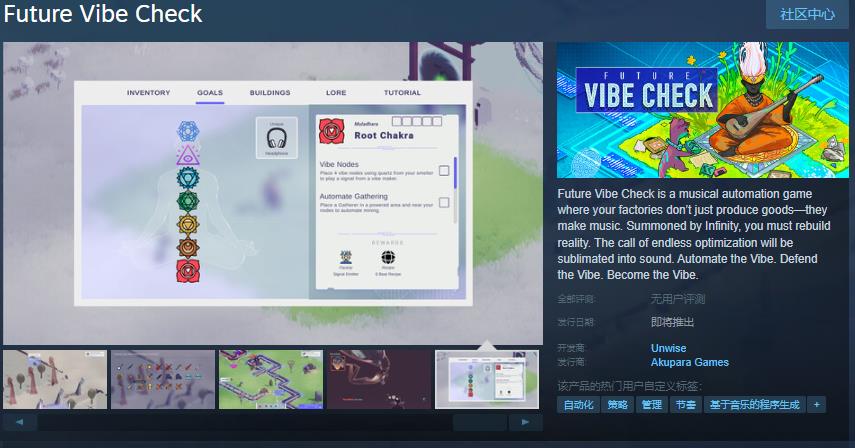The width and height of the screenshot is (855, 448).
Task: Click the green heart chakra icon
Action: [188, 201]
